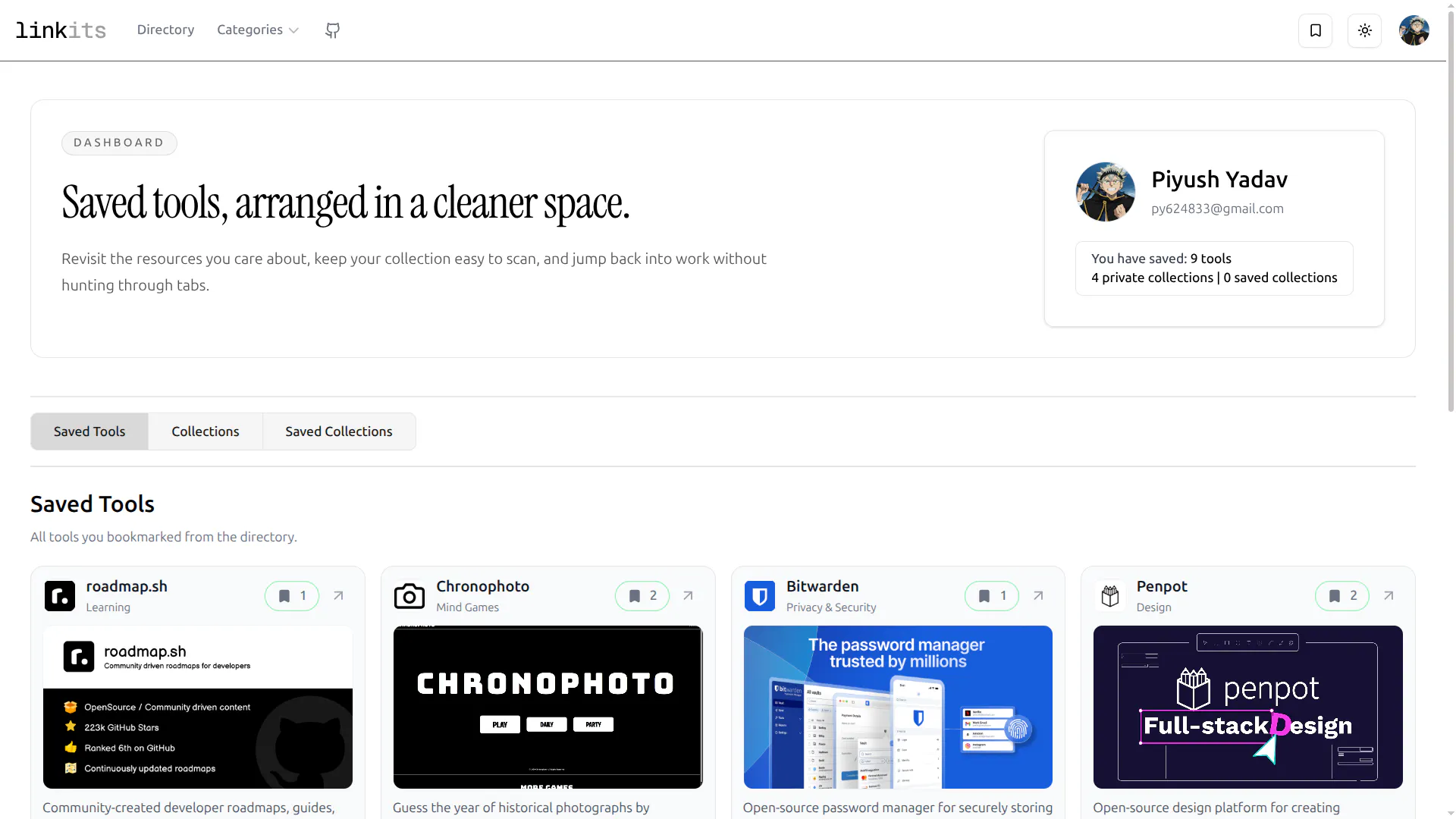Open roadmap.sh external link arrow

[338, 596]
